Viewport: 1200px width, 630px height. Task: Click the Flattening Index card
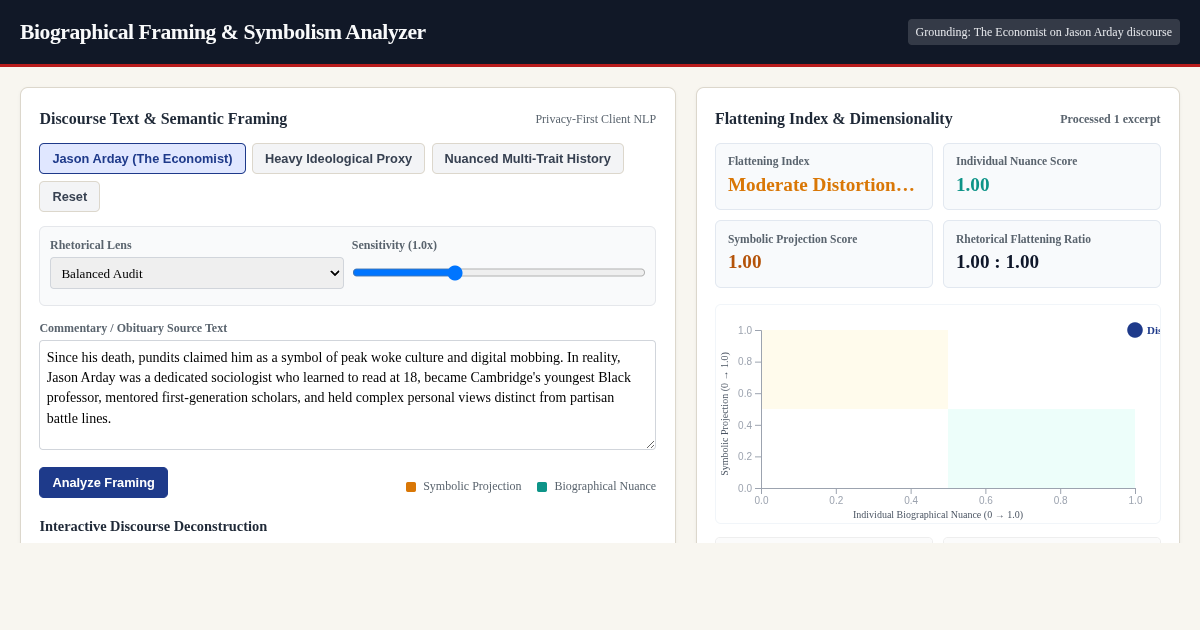pos(824,176)
